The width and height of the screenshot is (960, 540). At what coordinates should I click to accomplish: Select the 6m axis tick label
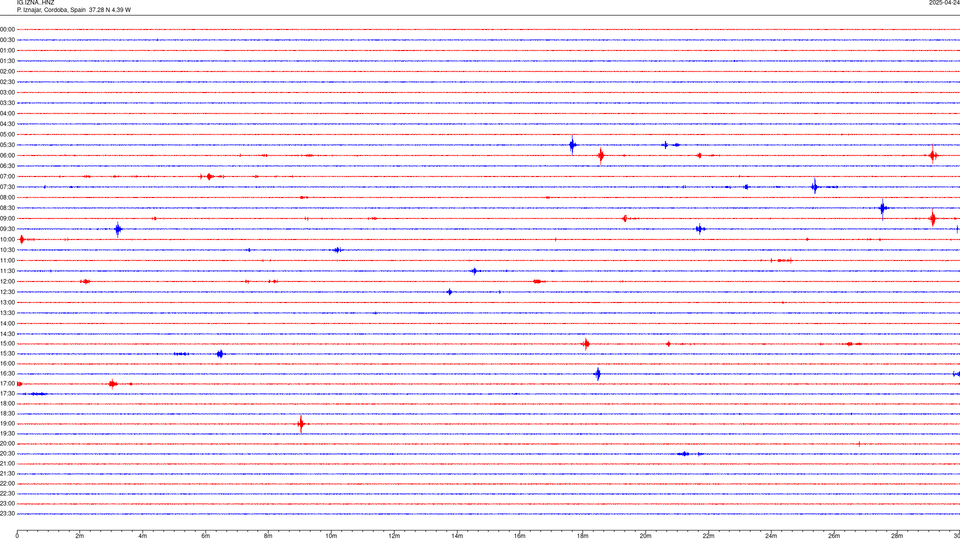point(206,536)
